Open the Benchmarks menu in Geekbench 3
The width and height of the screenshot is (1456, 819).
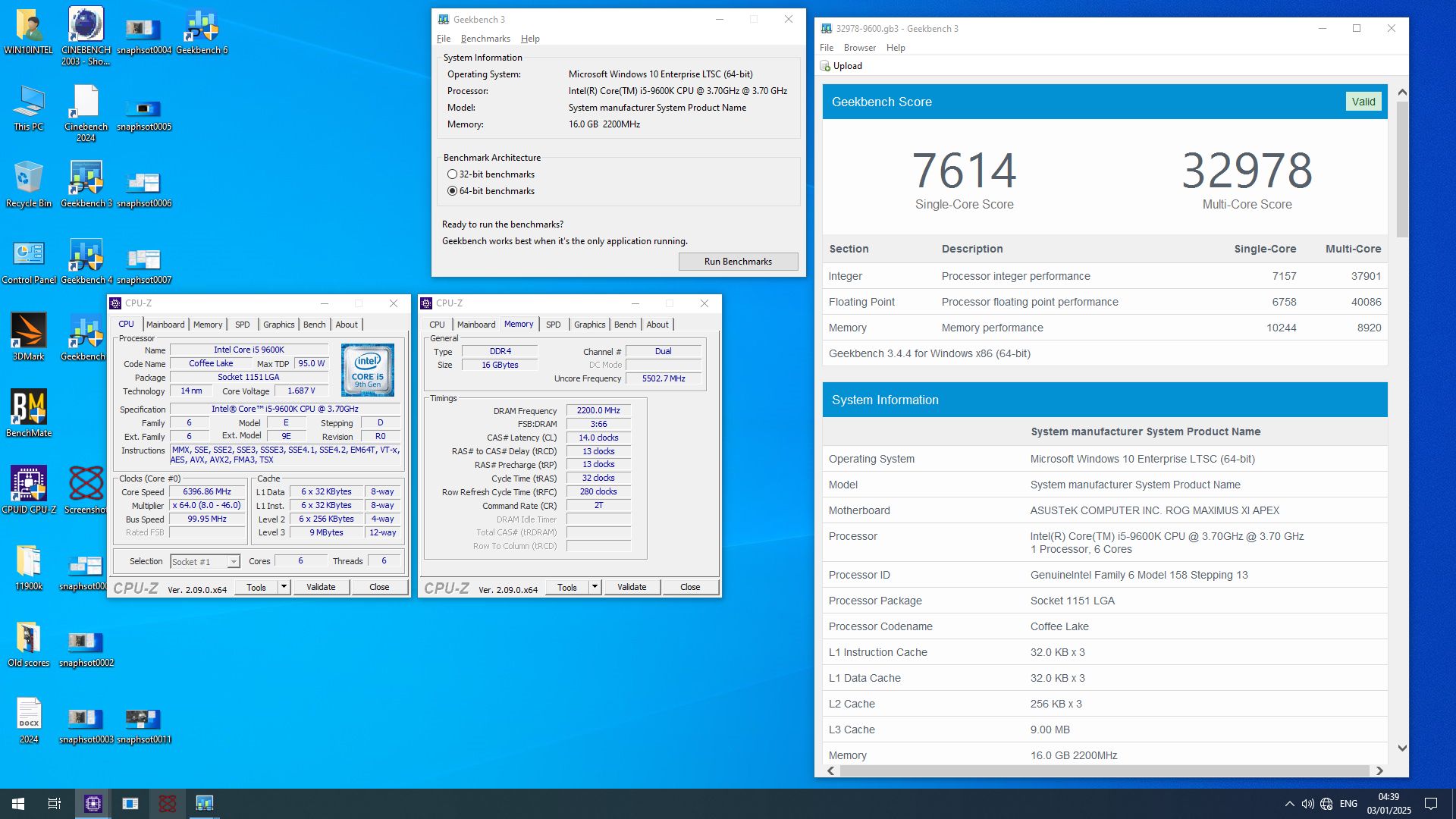(485, 39)
